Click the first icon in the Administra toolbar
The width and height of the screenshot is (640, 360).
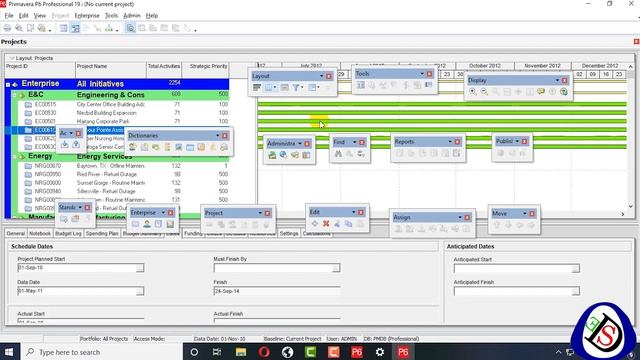coord(272,155)
